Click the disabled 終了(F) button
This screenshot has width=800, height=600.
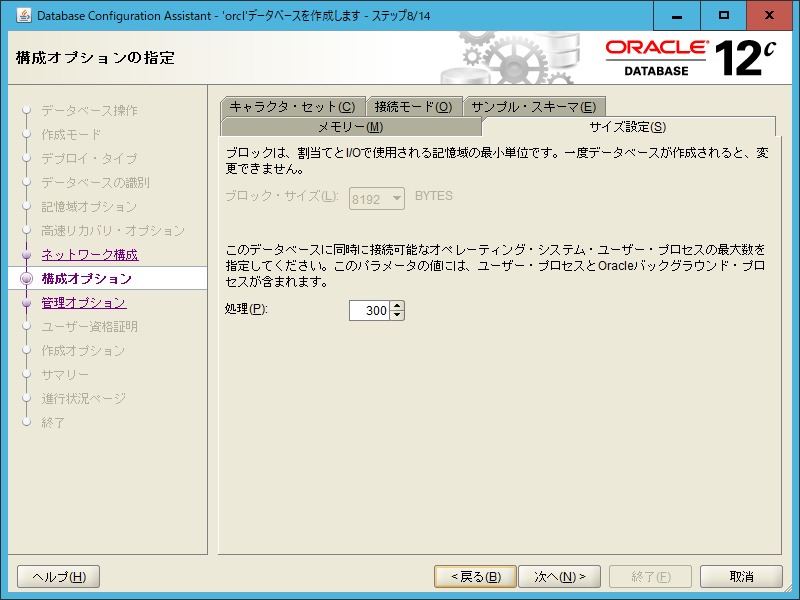(x=651, y=577)
